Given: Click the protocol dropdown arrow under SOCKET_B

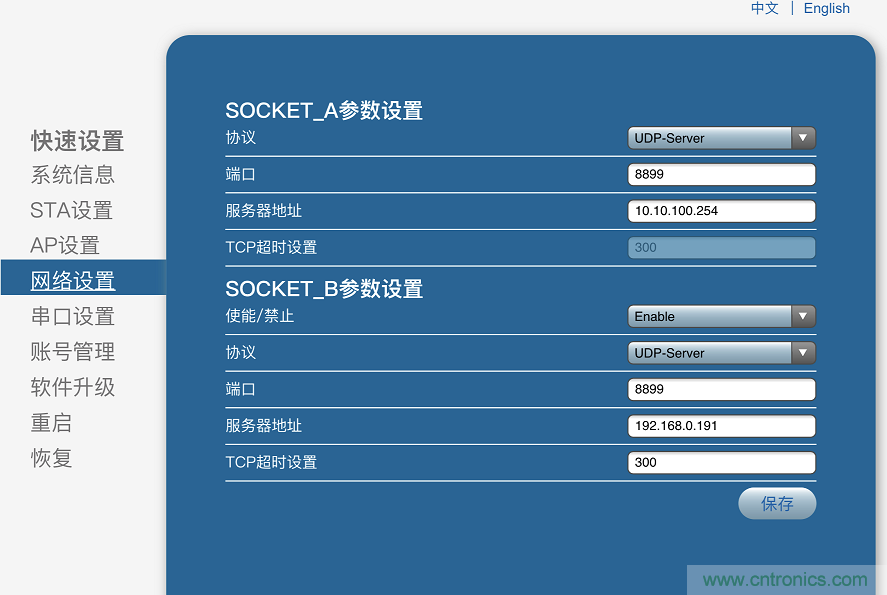Looking at the screenshot, I should coord(803,352).
